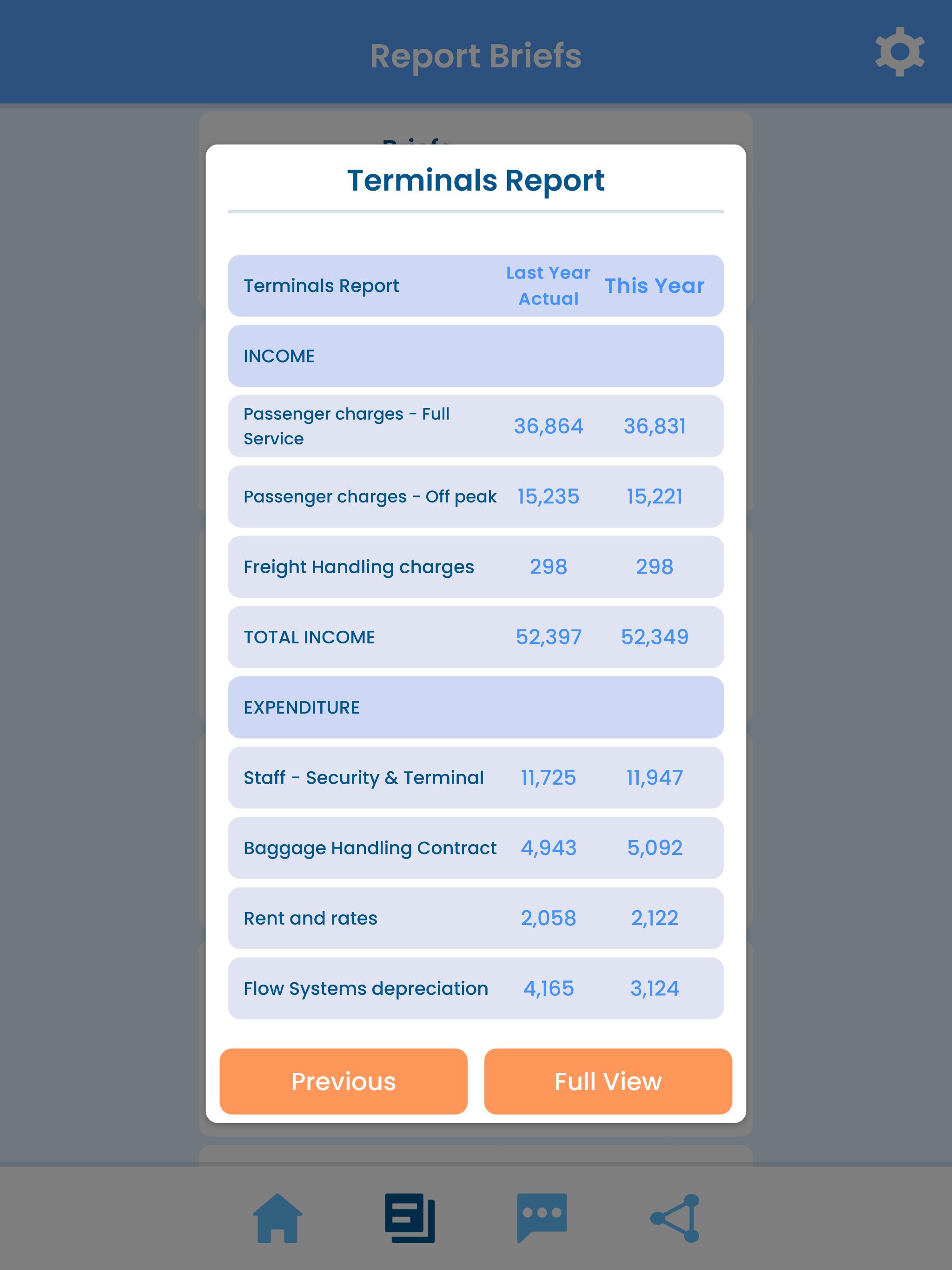The image size is (952, 1270).
Task: Open the report briefs stacked-pages icon
Action: coord(410,1218)
